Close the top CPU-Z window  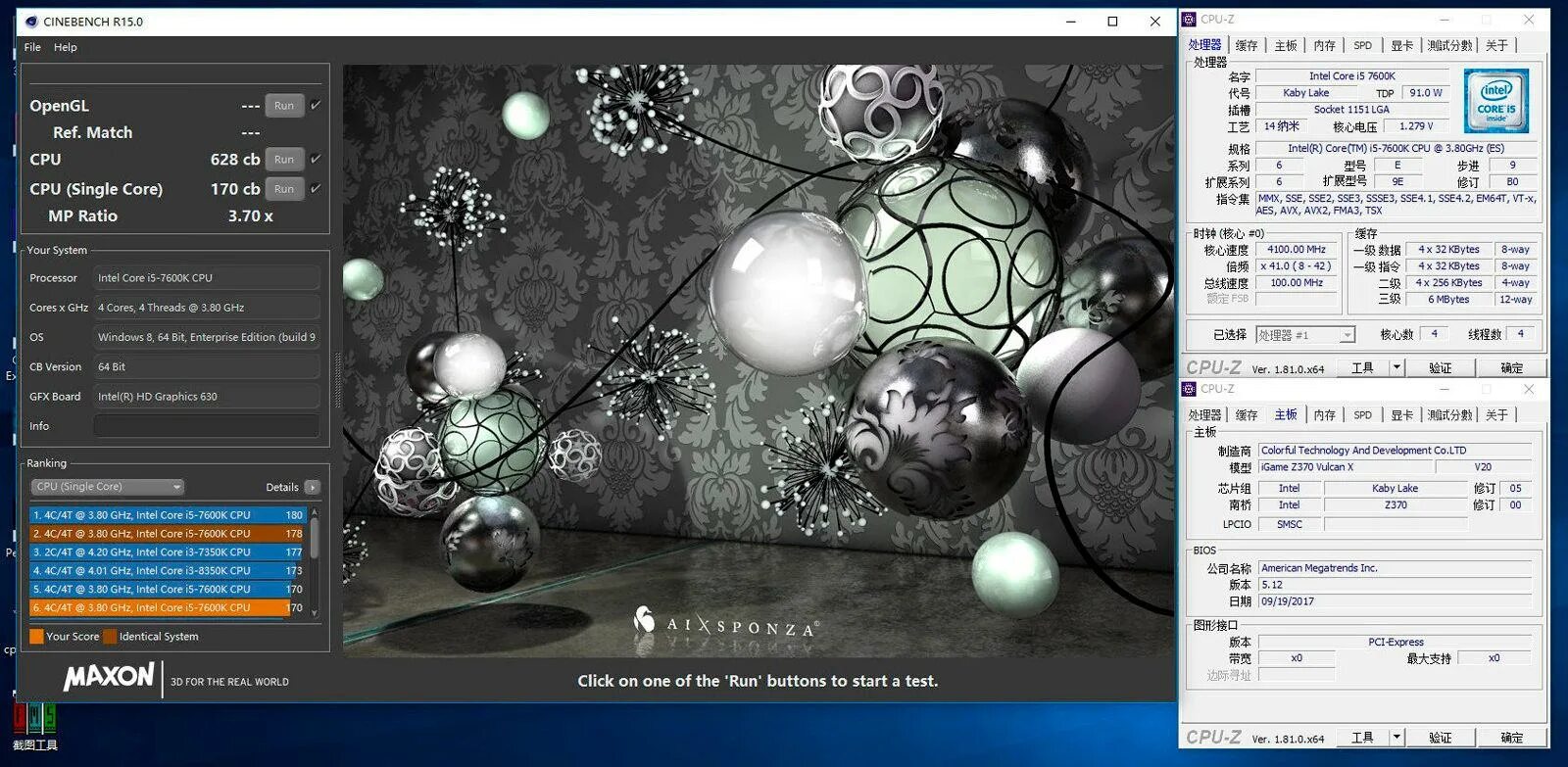(1529, 19)
